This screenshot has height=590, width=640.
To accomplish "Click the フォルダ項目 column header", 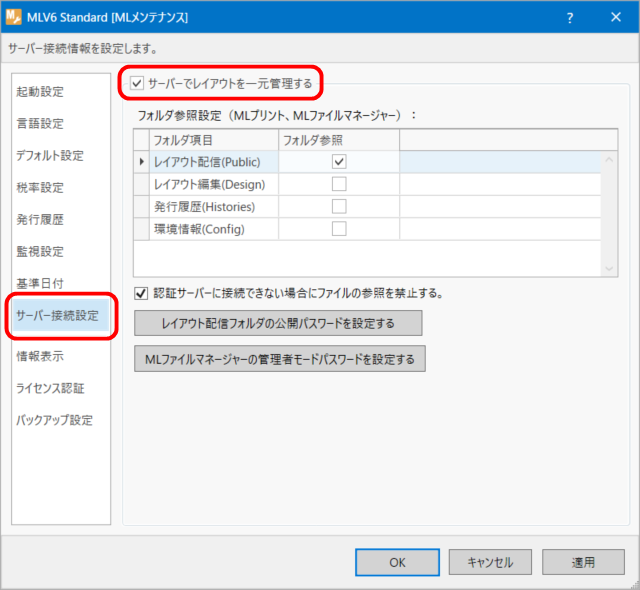I will point(214,140).
